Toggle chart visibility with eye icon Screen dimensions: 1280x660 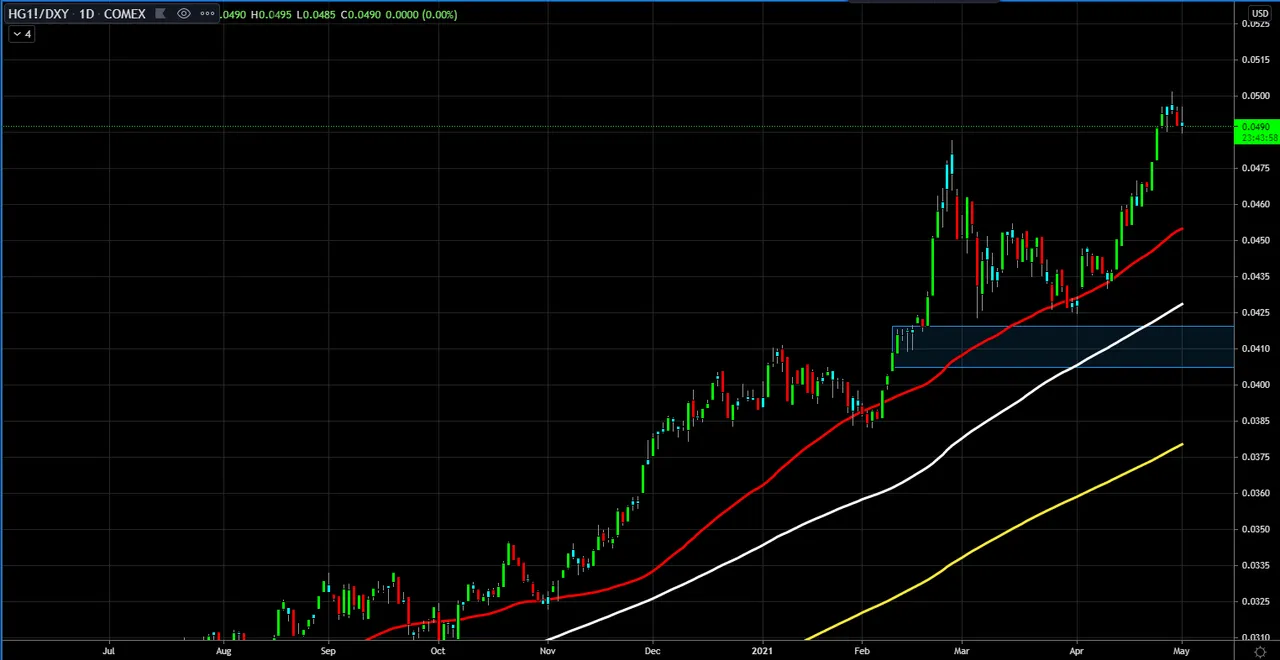pyautogui.click(x=184, y=14)
